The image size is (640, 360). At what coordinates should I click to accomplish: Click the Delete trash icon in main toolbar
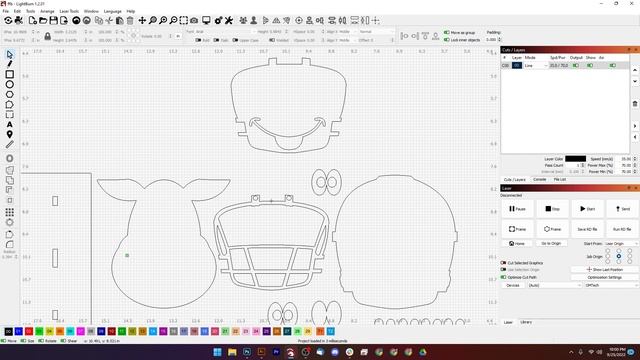(130, 20)
